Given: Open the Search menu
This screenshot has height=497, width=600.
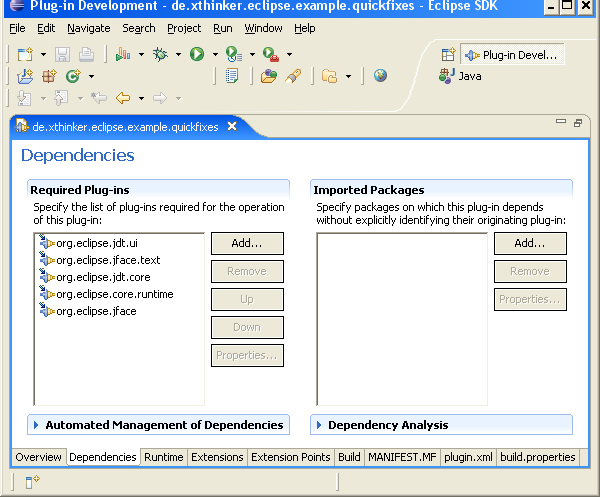Looking at the screenshot, I should pos(139,28).
